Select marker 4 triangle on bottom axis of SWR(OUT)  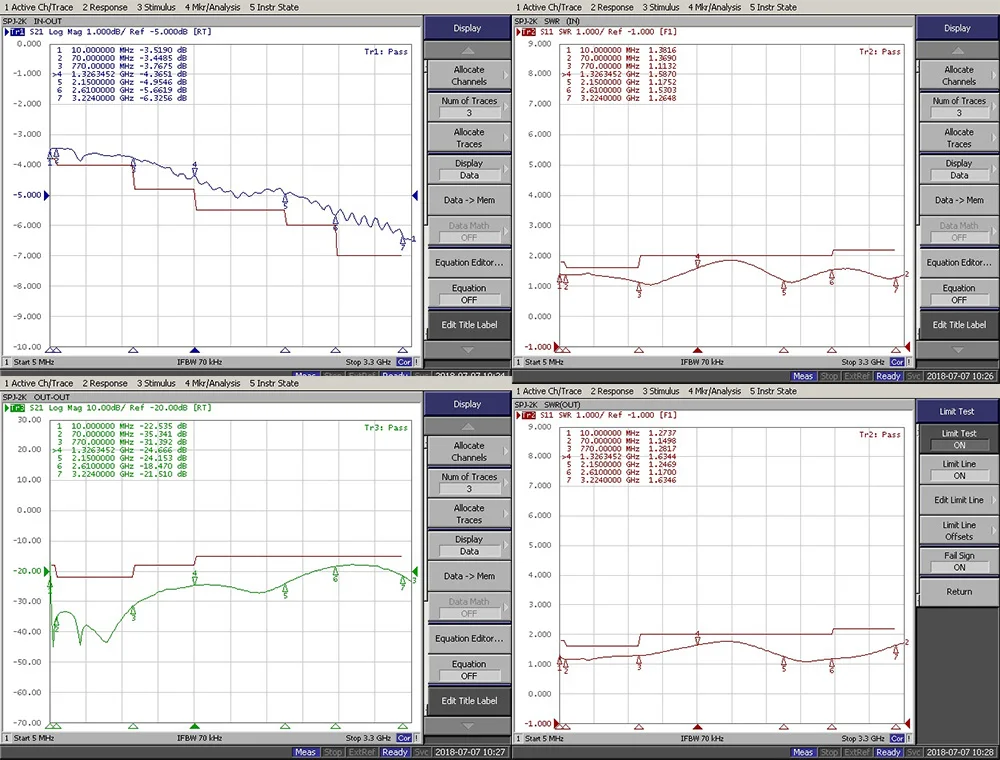(x=698, y=727)
